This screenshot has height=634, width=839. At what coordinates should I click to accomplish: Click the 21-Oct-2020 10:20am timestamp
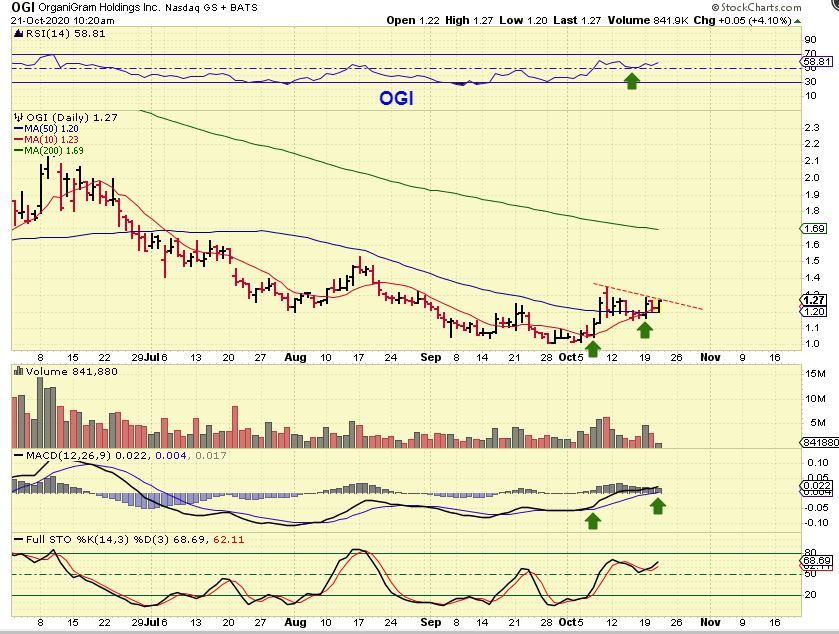[63, 20]
